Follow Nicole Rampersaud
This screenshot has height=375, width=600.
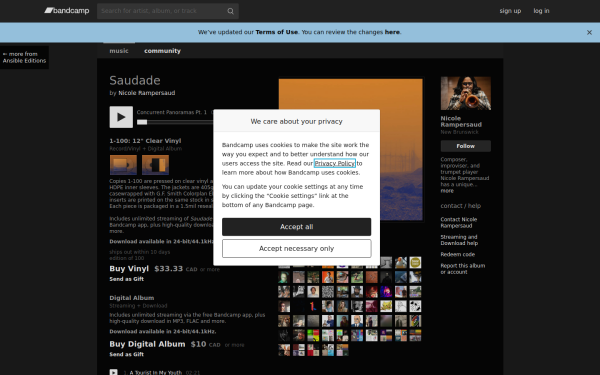466,146
